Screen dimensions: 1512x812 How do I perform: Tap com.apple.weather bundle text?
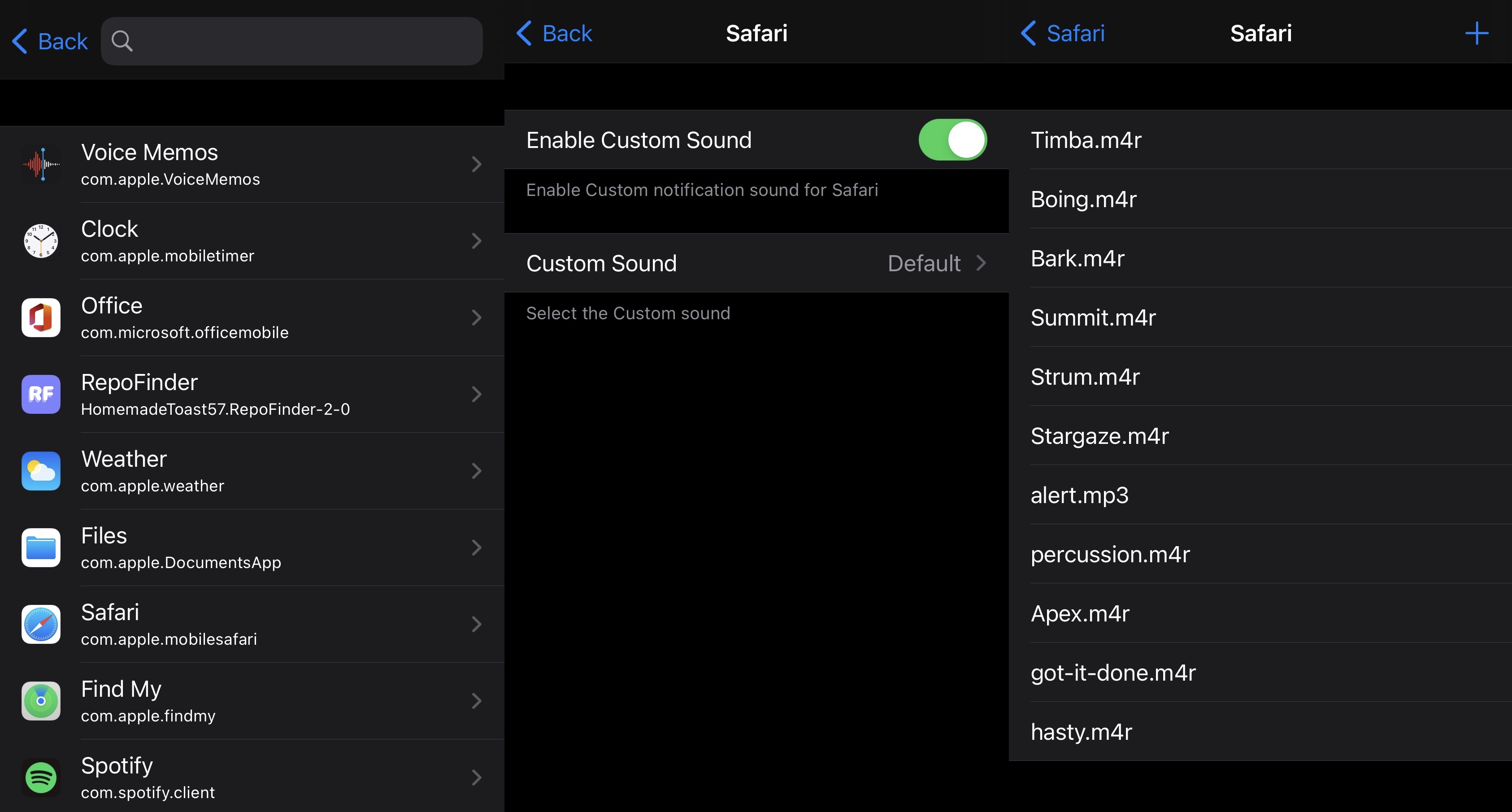click(x=152, y=486)
